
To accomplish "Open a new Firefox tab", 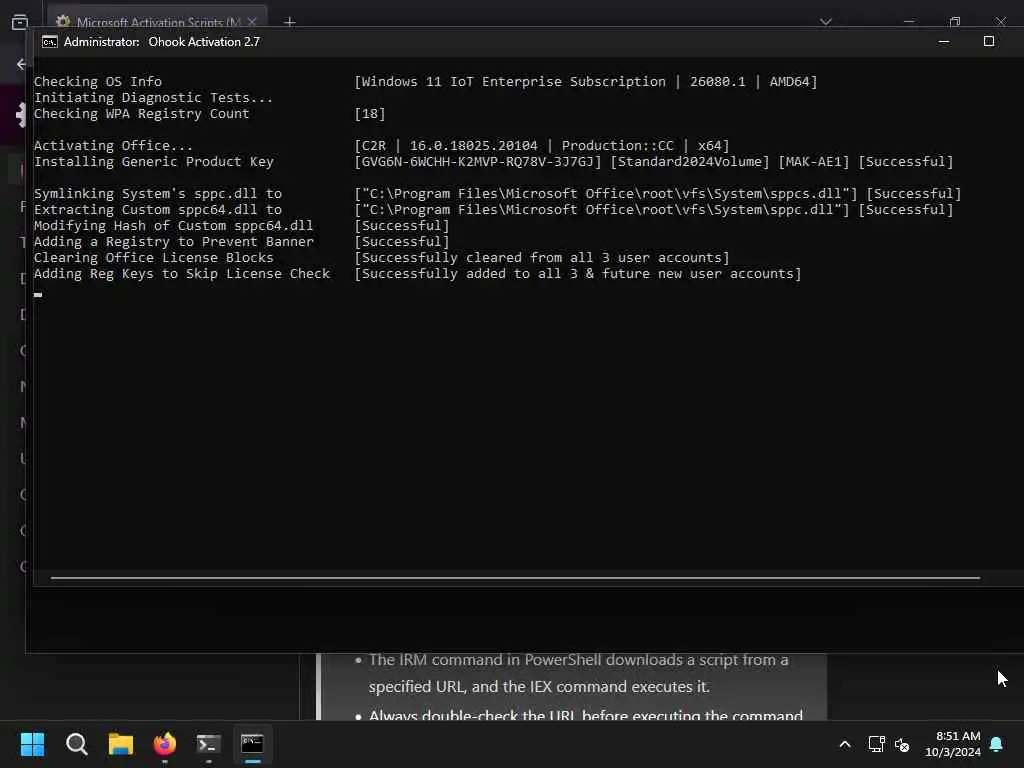I will tap(290, 22).
